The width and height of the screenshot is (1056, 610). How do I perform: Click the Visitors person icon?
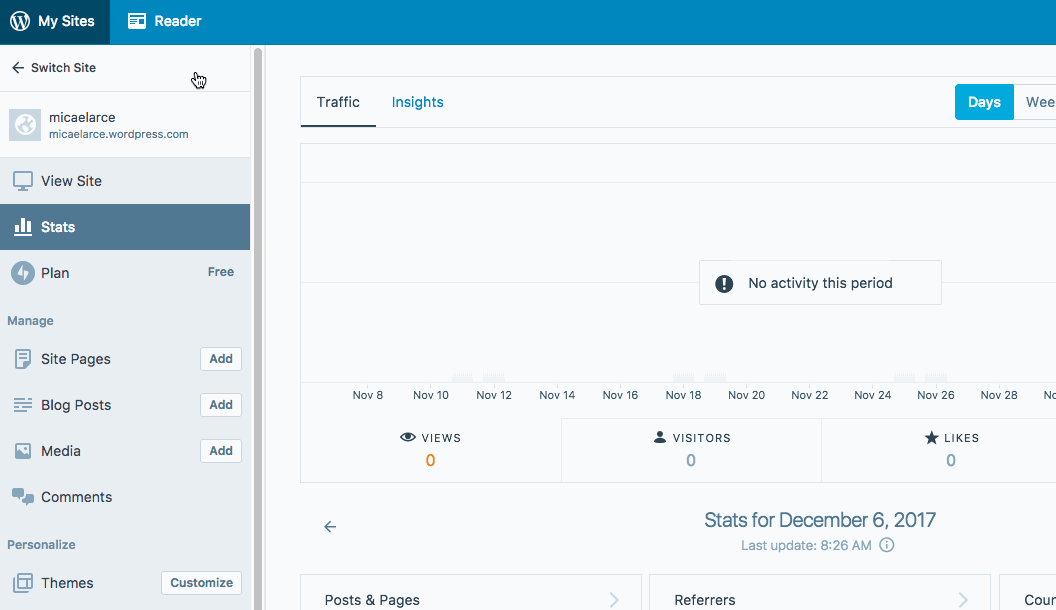point(660,437)
